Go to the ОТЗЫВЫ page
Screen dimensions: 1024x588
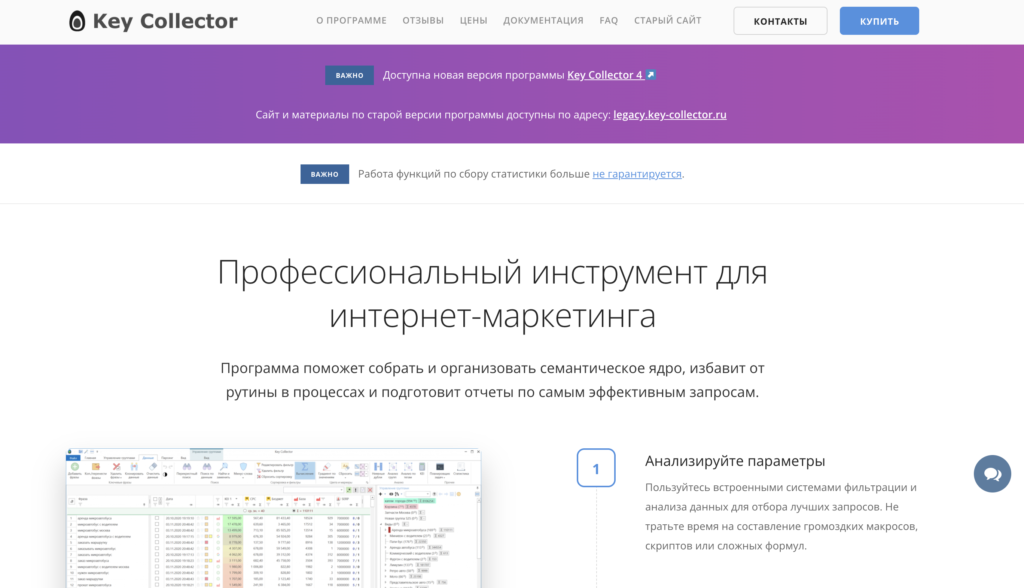(x=423, y=20)
